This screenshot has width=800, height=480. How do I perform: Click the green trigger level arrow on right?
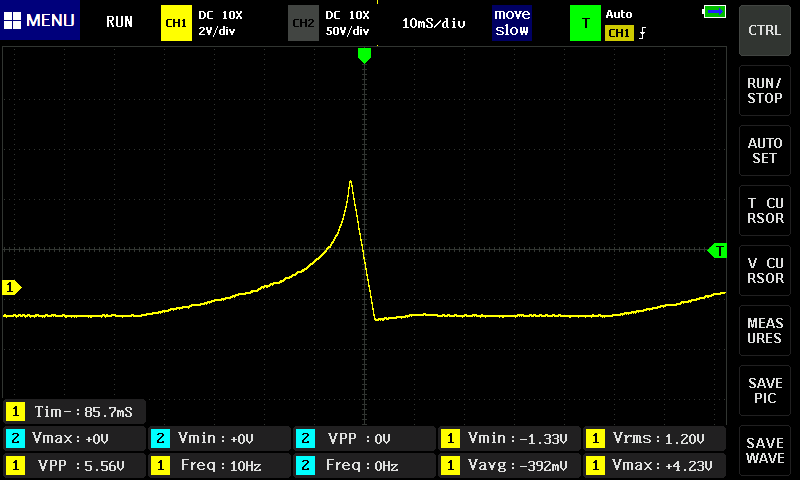click(717, 250)
